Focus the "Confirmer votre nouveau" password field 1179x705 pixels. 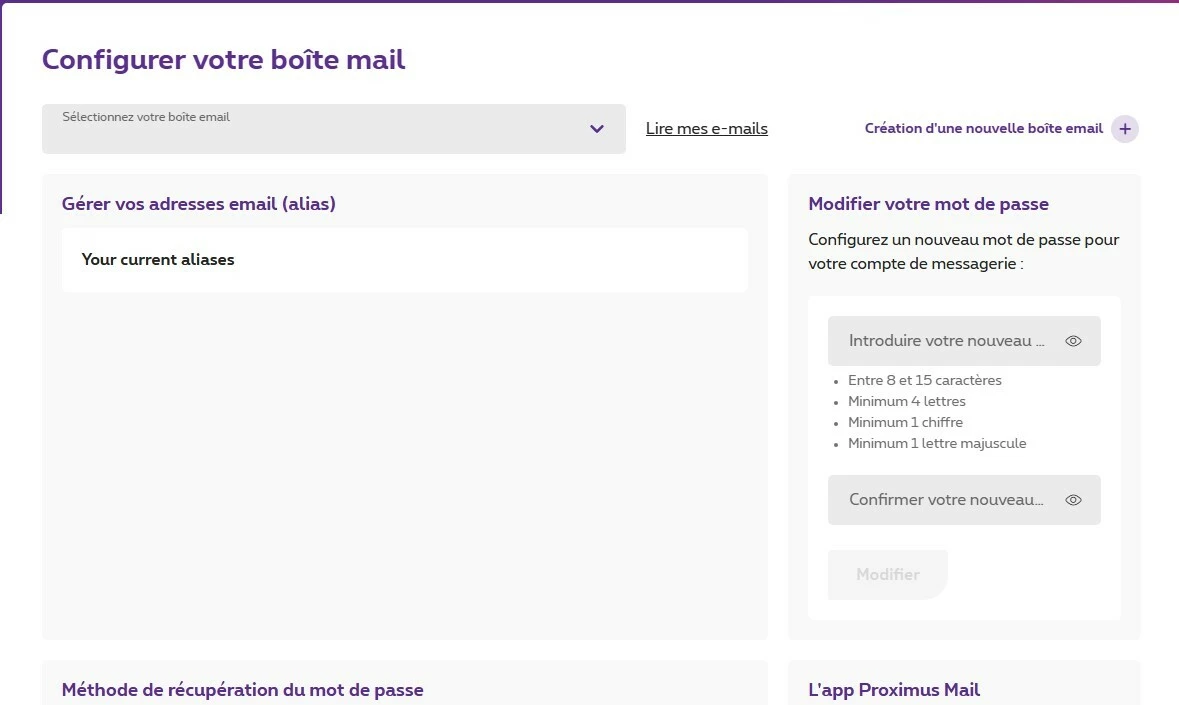946,500
